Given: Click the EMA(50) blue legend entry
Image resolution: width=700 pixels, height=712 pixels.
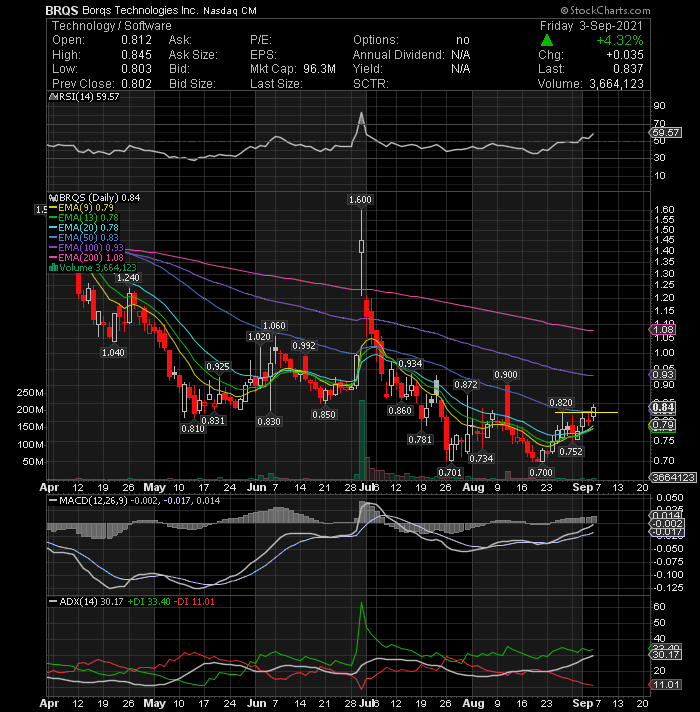Looking at the screenshot, I should coord(84,237).
